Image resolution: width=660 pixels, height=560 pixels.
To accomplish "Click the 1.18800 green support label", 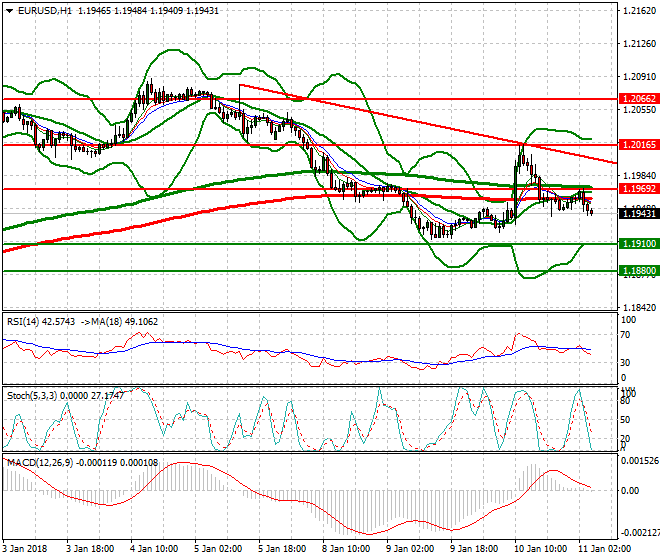I will pos(638,270).
